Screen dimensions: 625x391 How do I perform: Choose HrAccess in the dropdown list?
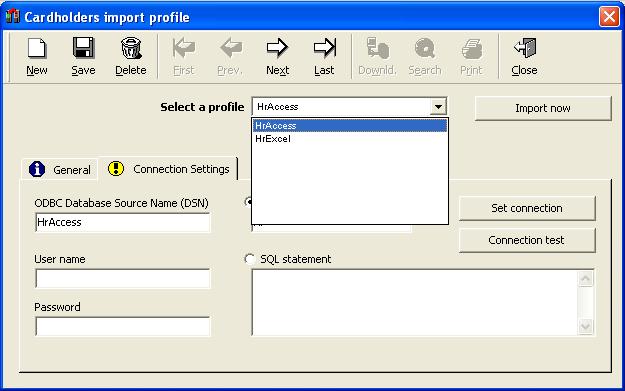[350, 126]
